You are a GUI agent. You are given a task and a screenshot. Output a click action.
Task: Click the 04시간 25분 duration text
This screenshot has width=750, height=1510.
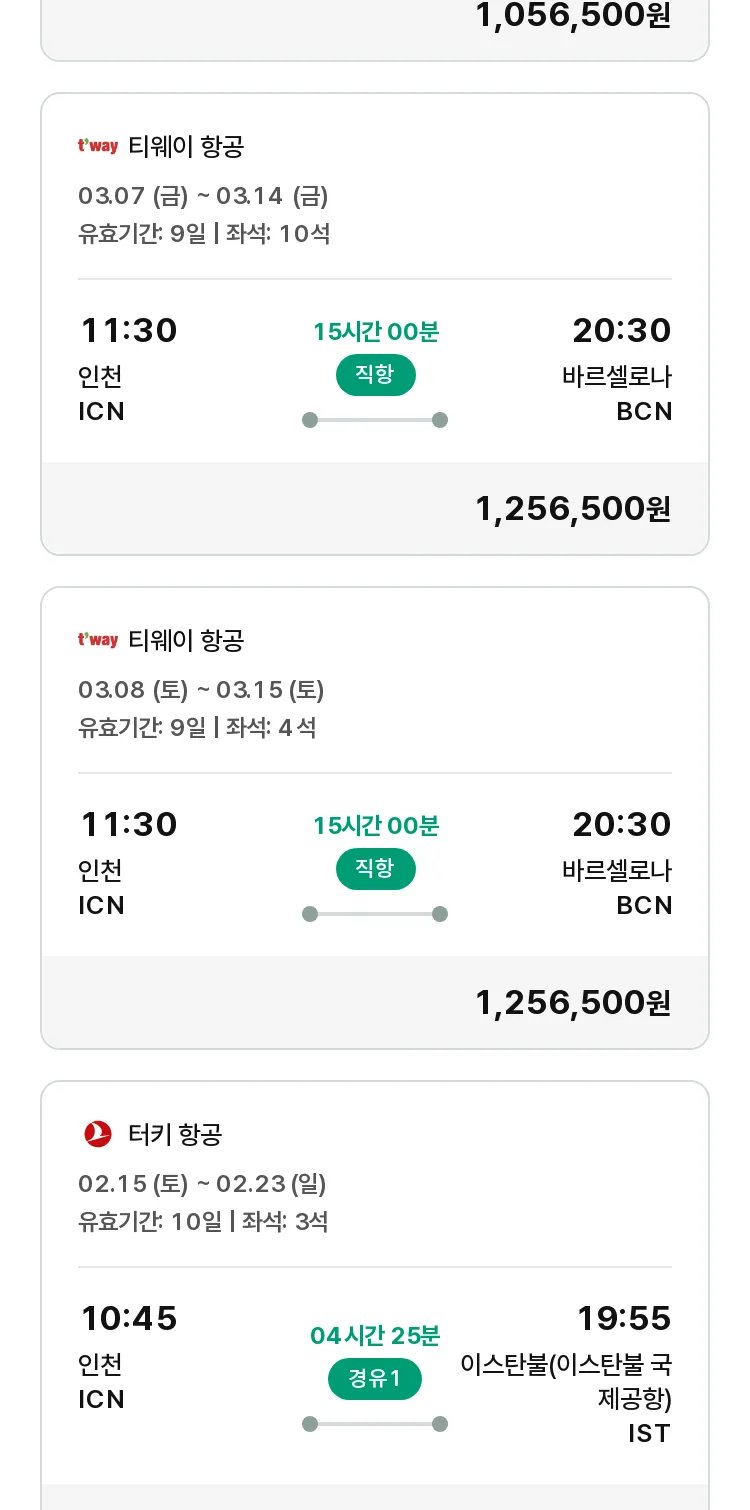pos(375,1335)
